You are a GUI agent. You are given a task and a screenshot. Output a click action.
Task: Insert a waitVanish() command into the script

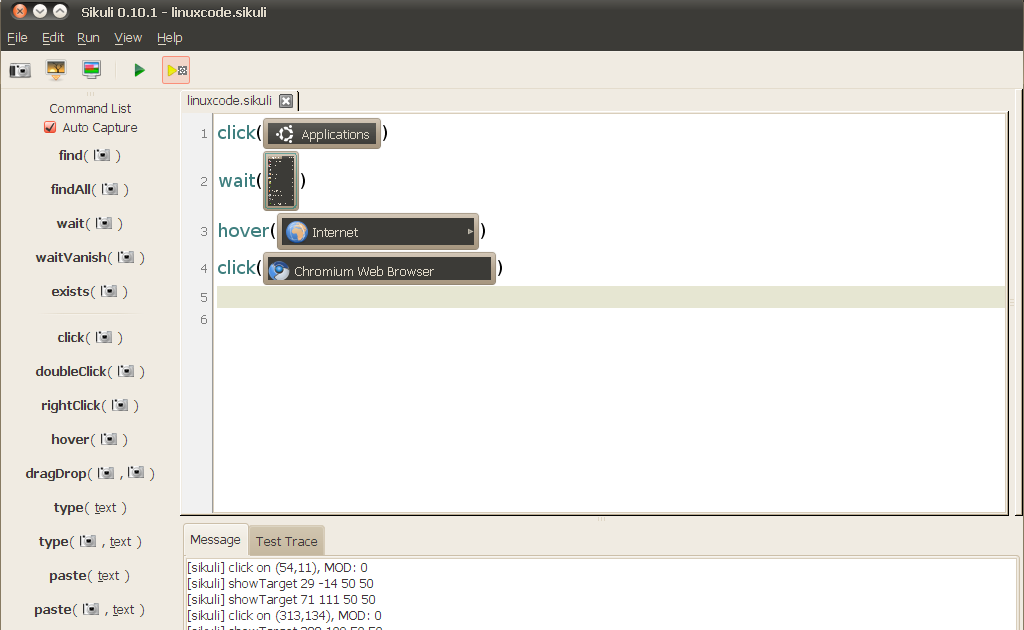[x=91, y=257]
